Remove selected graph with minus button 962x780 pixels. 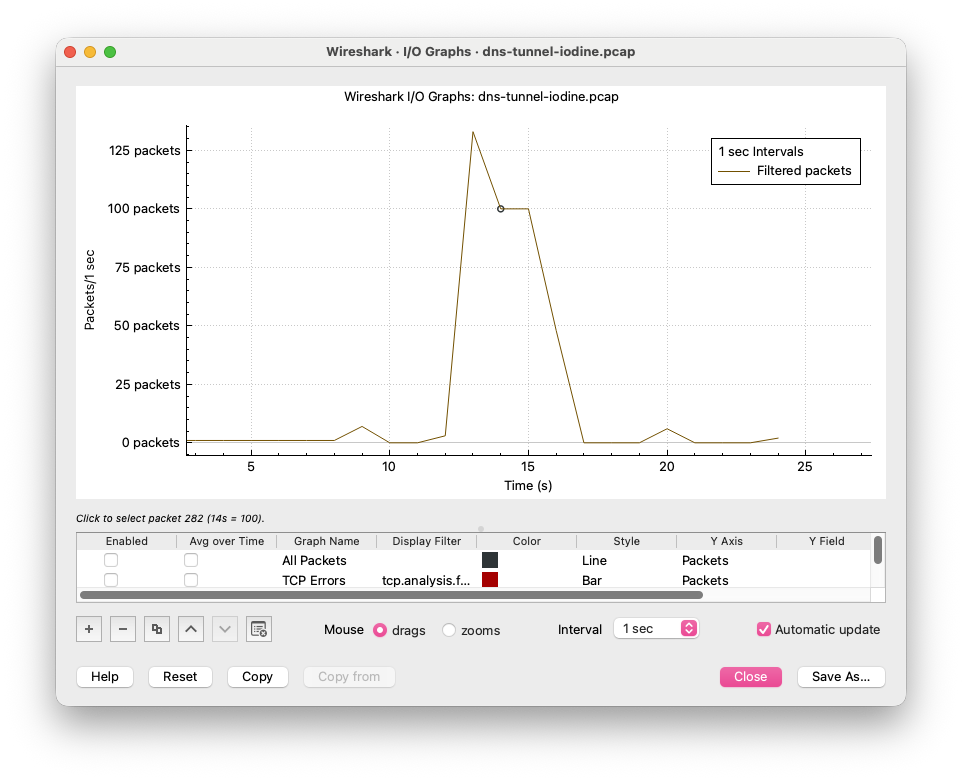[x=123, y=629]
